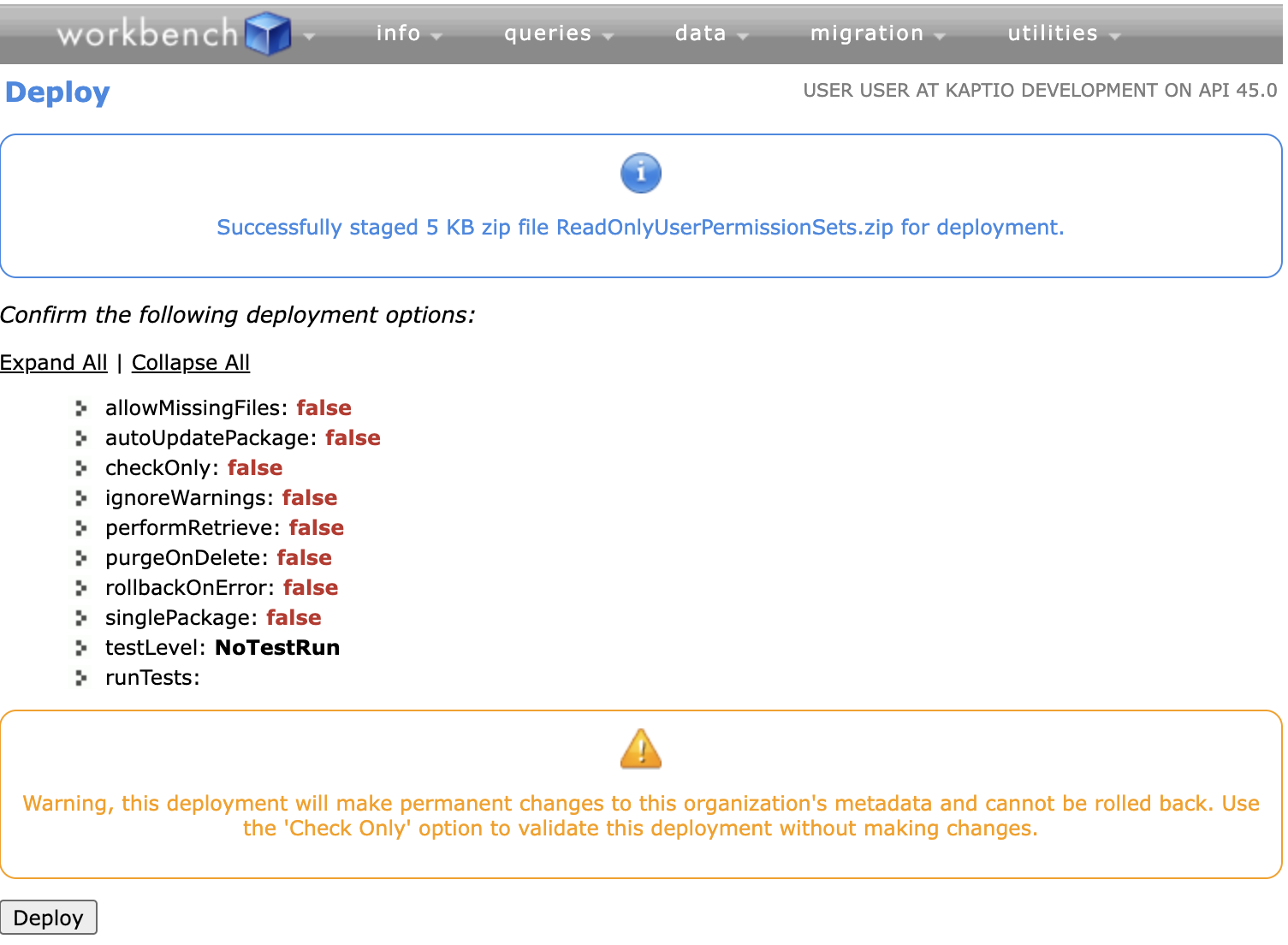The height and width of the screenshot is (945, 1288).
Task: Open the migration dropdown
Action: point(868,33)
